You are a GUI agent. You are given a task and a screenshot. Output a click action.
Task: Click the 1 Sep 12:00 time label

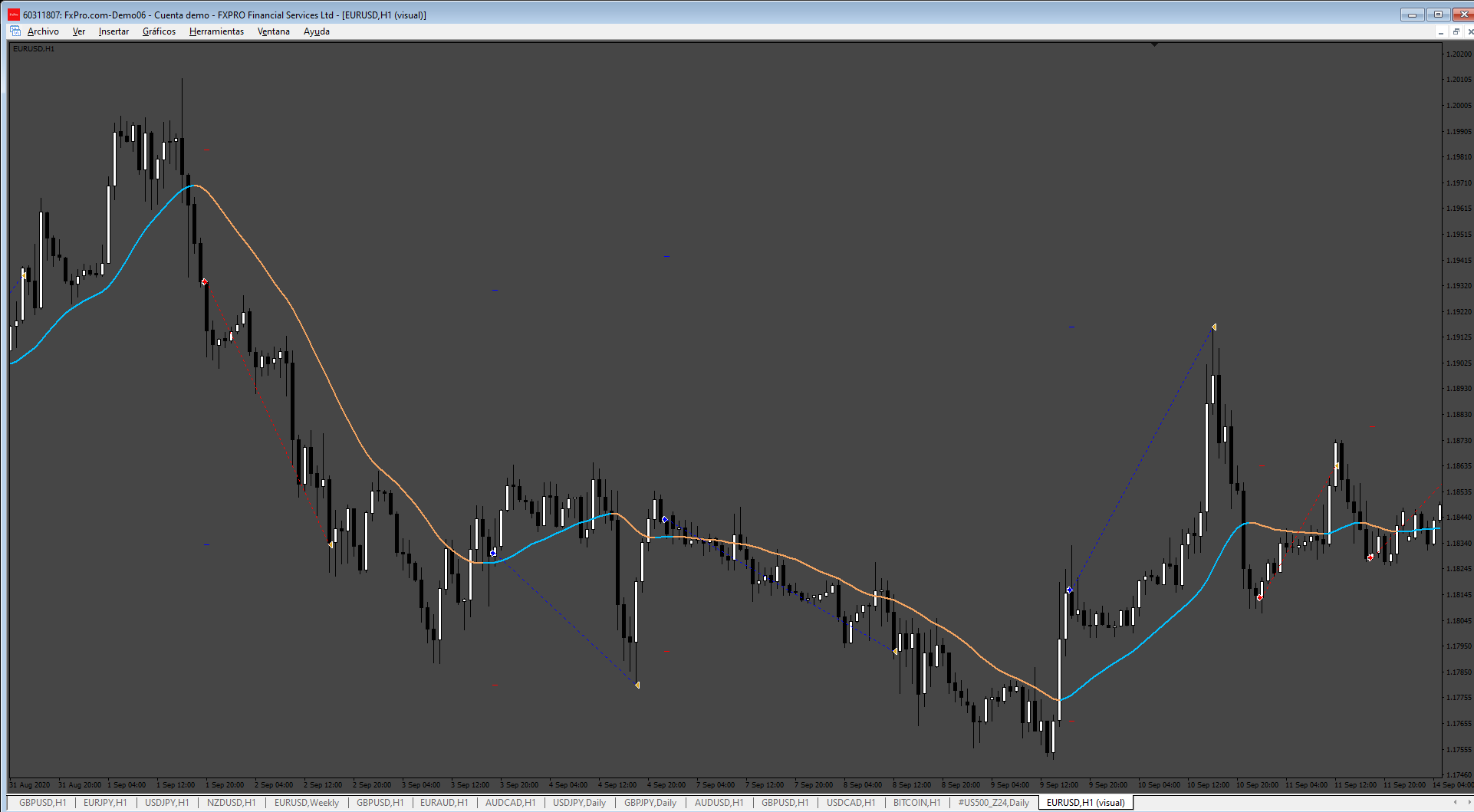point(176,785)
